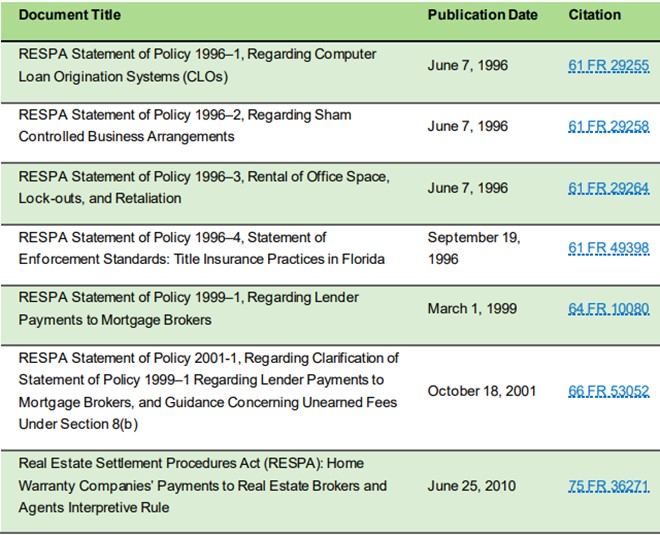Select the Computer Loan Origination Systems title text
Screen dimensions: 660x535
tap(183, 63)
